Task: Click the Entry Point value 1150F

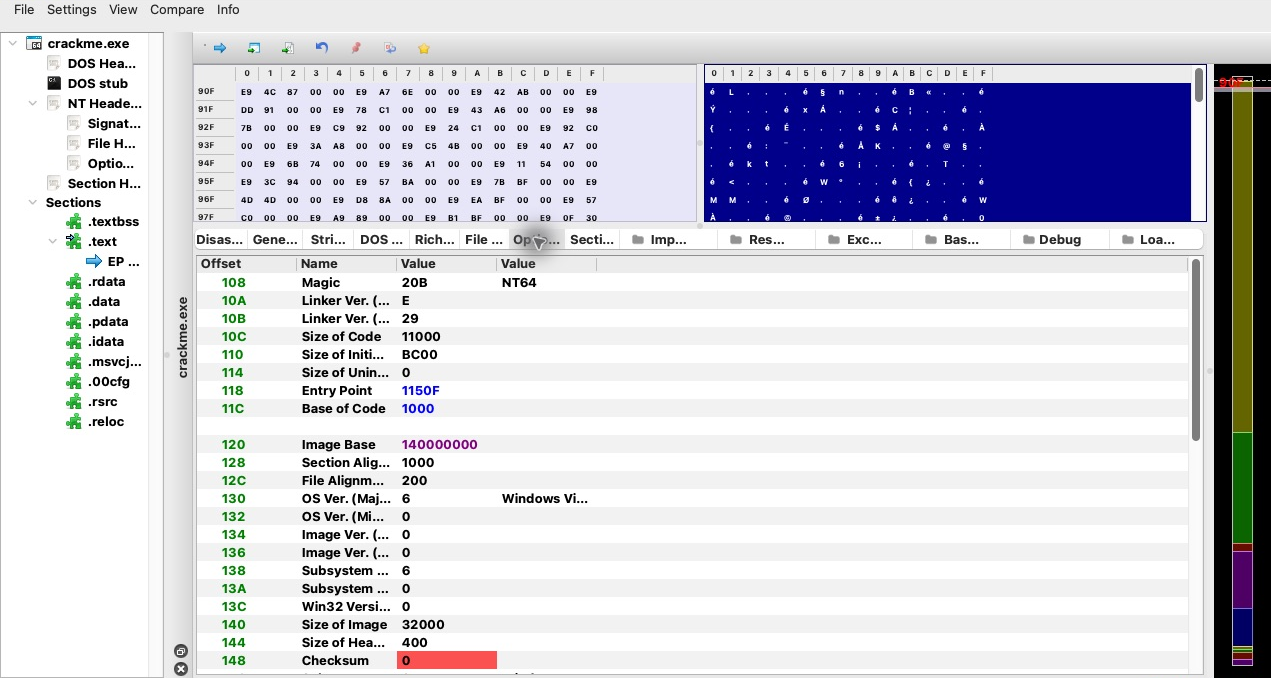Action: 421,391
